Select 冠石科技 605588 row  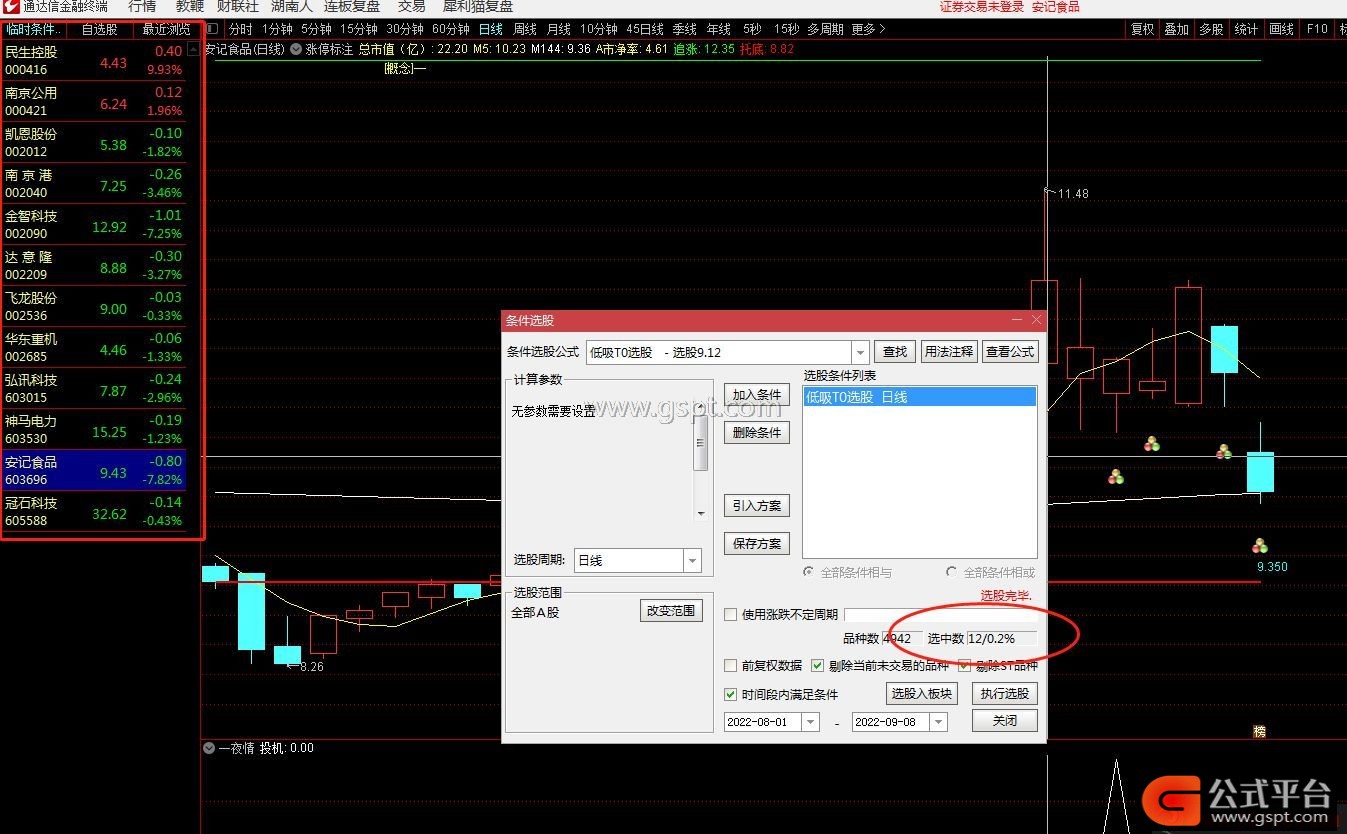coord(93,511)
